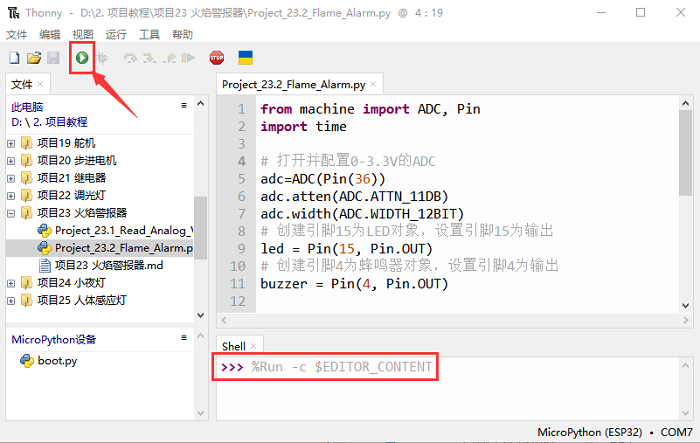Screen dimensions: 700x443
Task: Click the Step over debug icon
Action: tap(129, 58)
